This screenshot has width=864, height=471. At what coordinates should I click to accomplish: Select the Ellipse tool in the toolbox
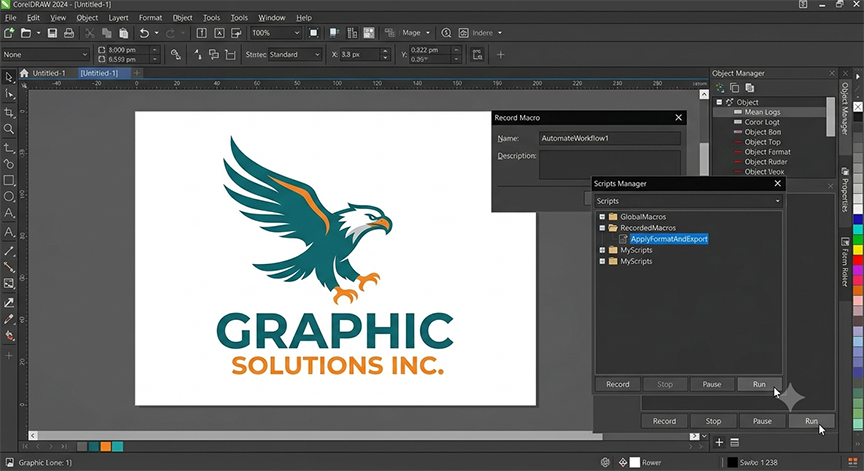pos(9,197)
